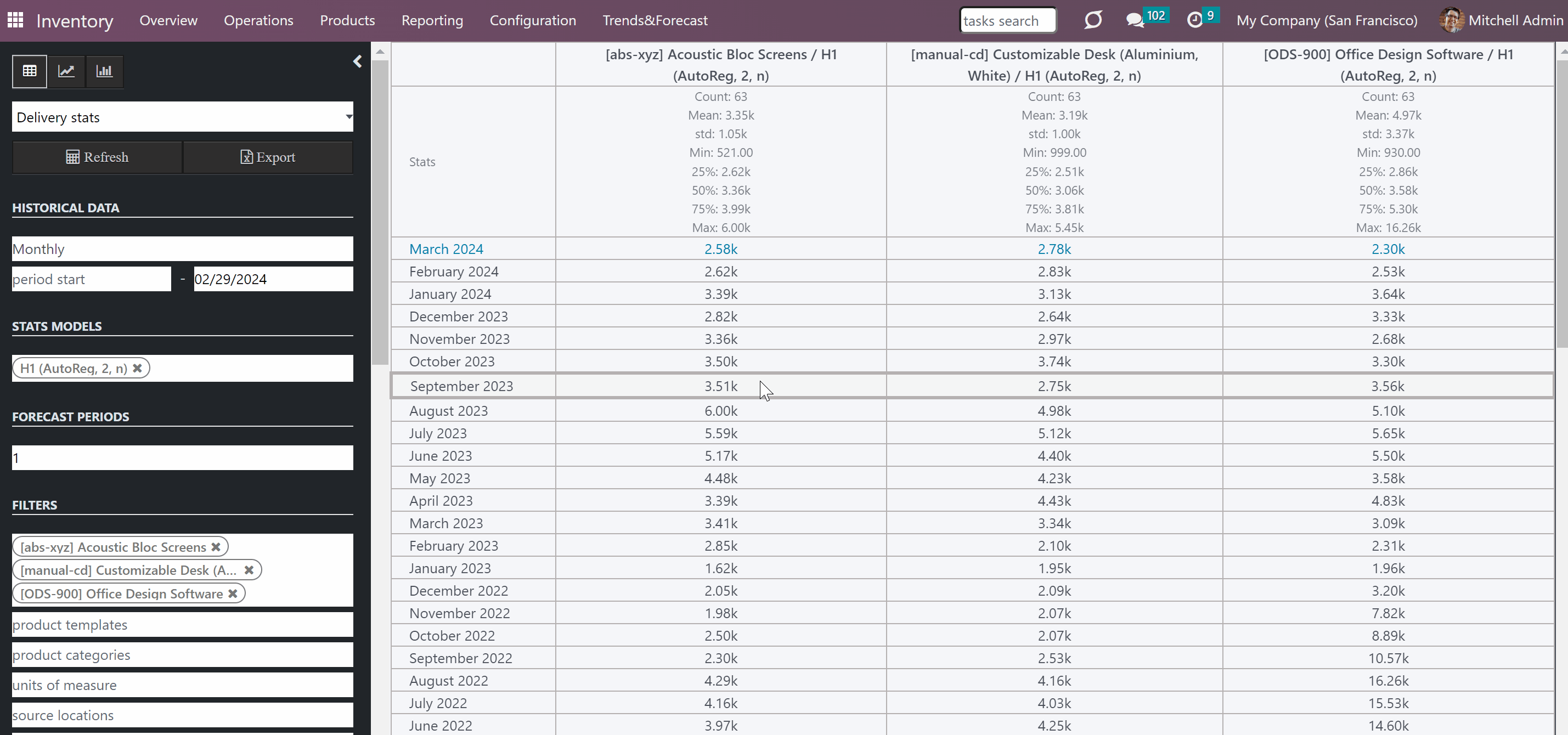Switch to table view icon
Screen dimensions: 1568x735
29,71
